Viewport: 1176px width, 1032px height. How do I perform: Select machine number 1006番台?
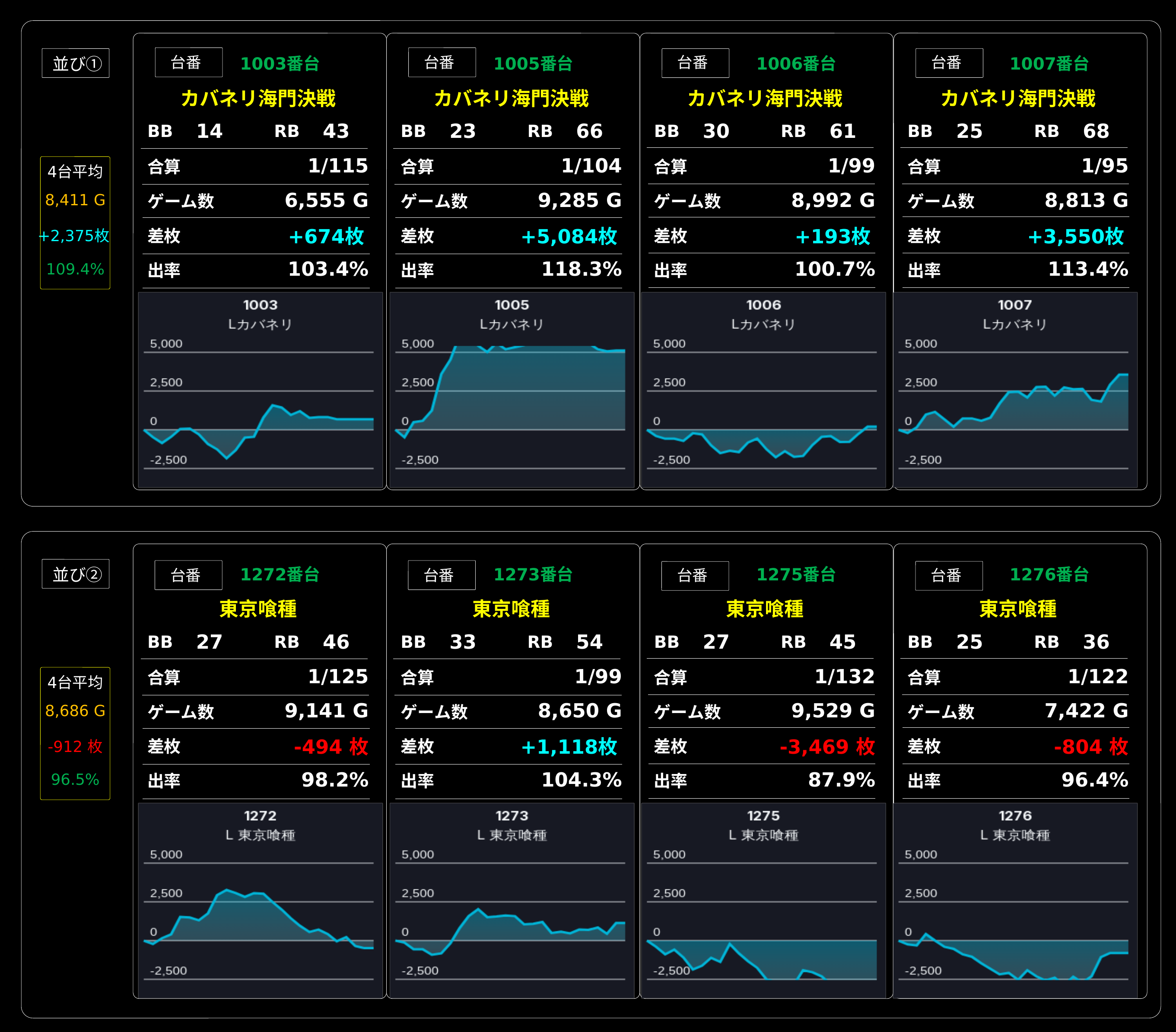coord(796,64)
